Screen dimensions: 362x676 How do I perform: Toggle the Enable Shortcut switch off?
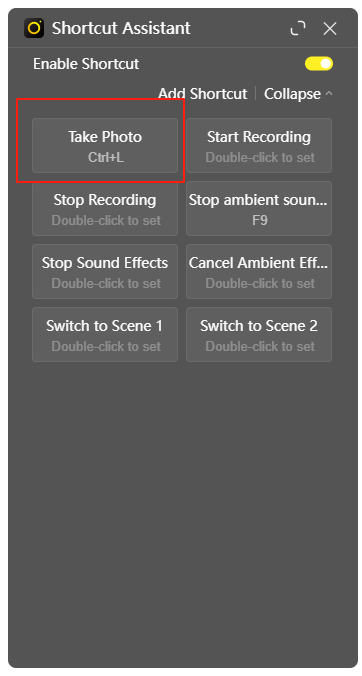coord(319,64)
